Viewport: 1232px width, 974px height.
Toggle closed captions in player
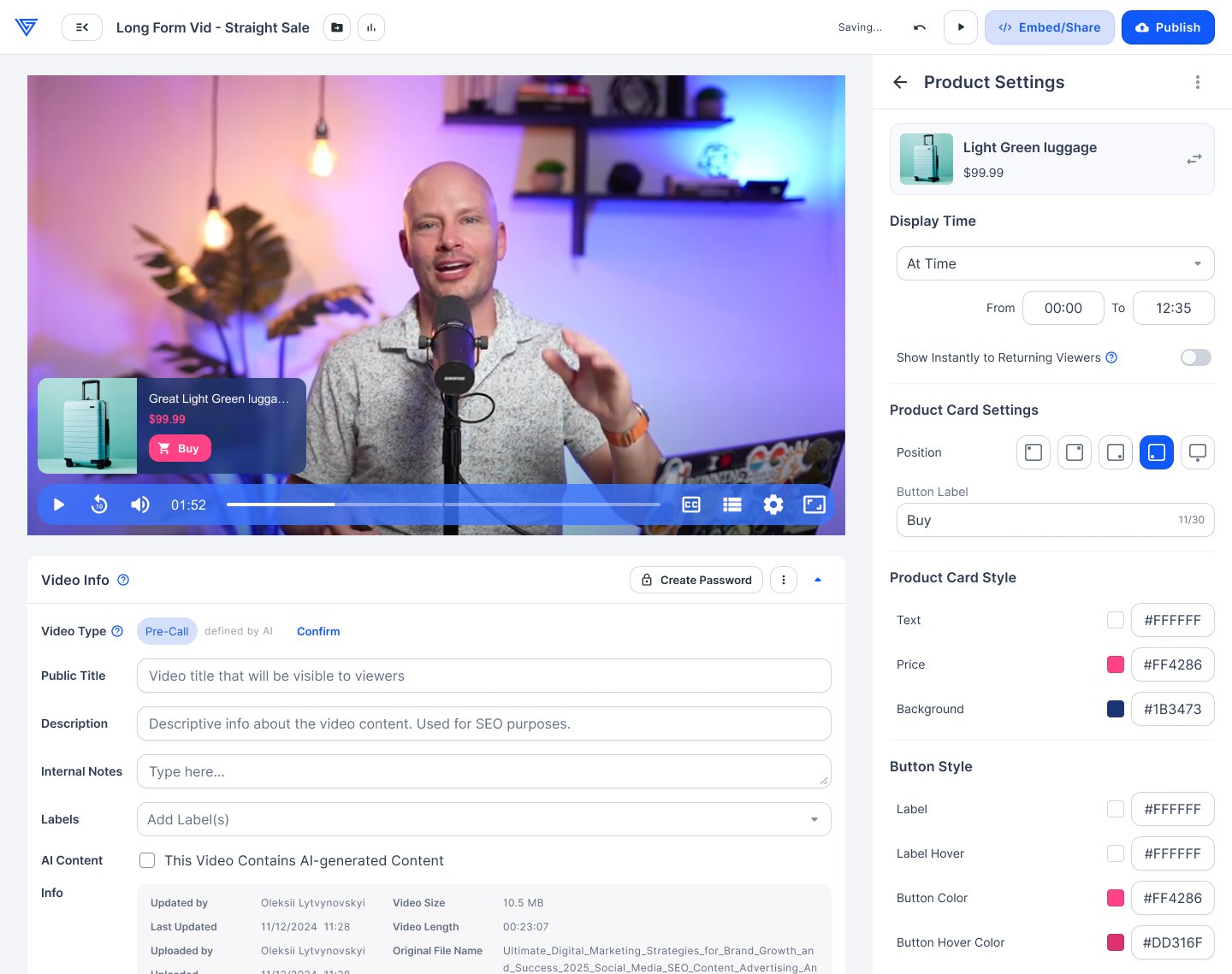[x=691, y=505]
